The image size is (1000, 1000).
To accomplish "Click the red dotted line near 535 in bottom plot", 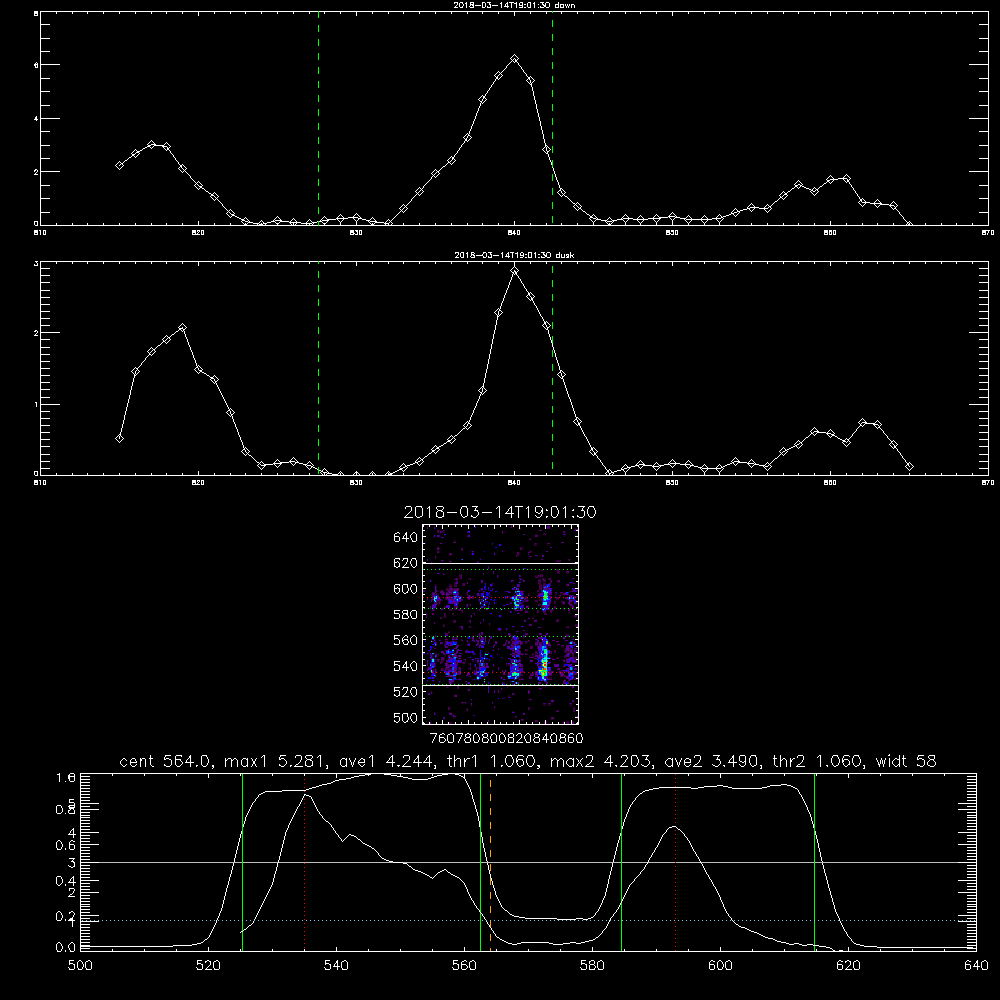I will tap(305, 861).
